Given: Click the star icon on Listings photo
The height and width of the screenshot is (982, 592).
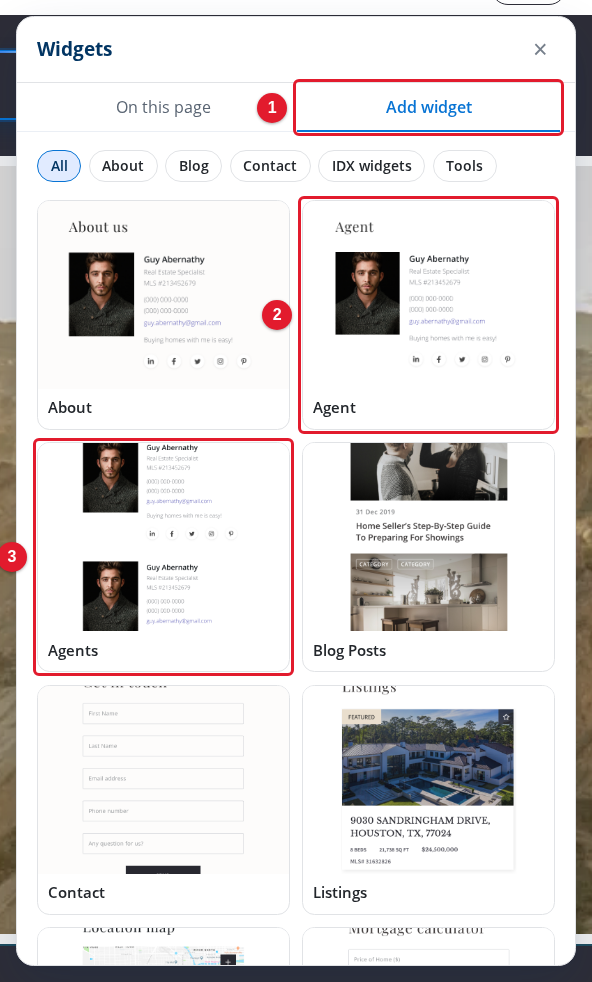Looking at the screenshot, I should point(506,717).
